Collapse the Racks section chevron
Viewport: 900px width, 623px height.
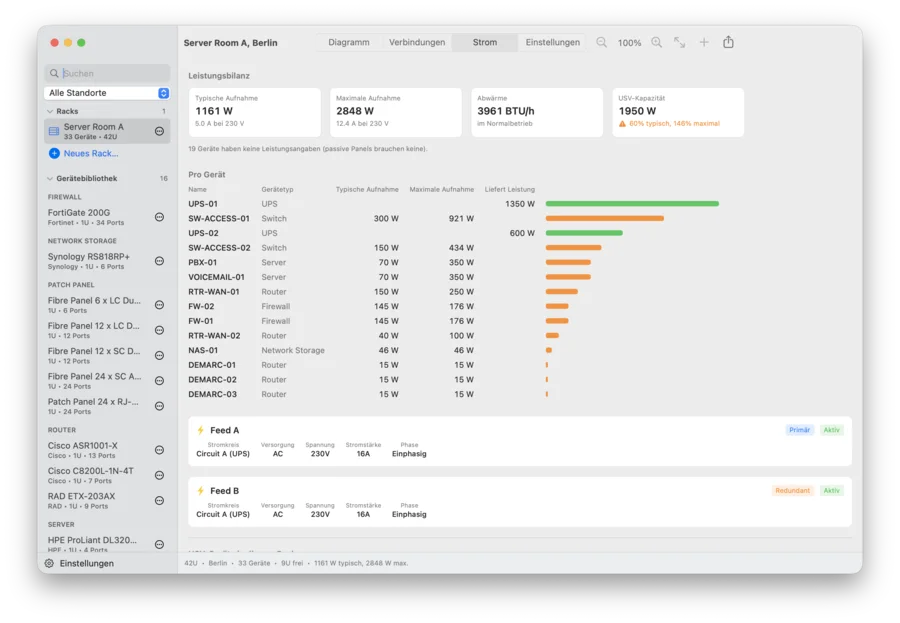[x=50, y=111]
